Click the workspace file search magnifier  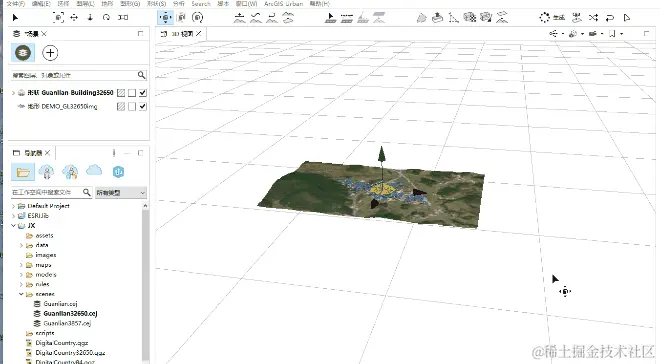click(86, 192)
